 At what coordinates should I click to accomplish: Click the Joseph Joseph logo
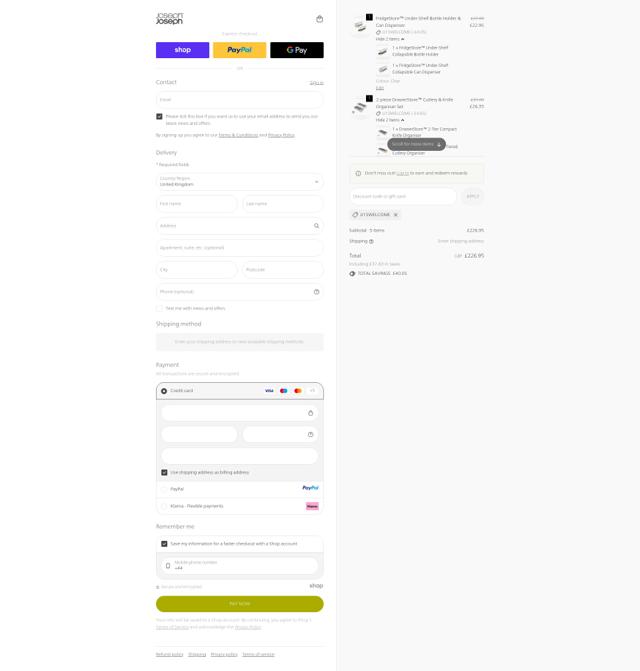click(x=169, y=18)
